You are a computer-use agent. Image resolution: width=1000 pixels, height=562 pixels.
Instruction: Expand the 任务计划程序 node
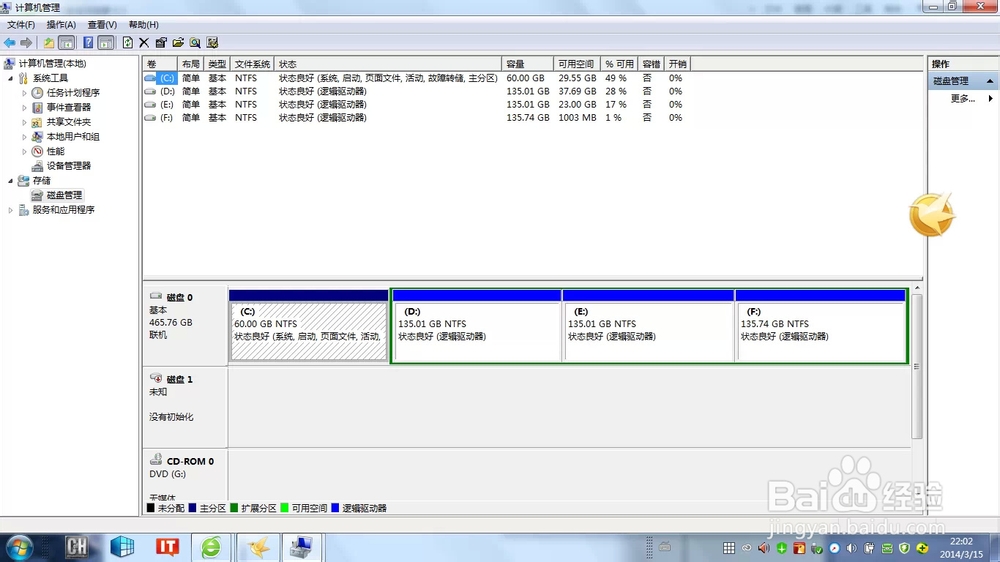click(24, 92)
